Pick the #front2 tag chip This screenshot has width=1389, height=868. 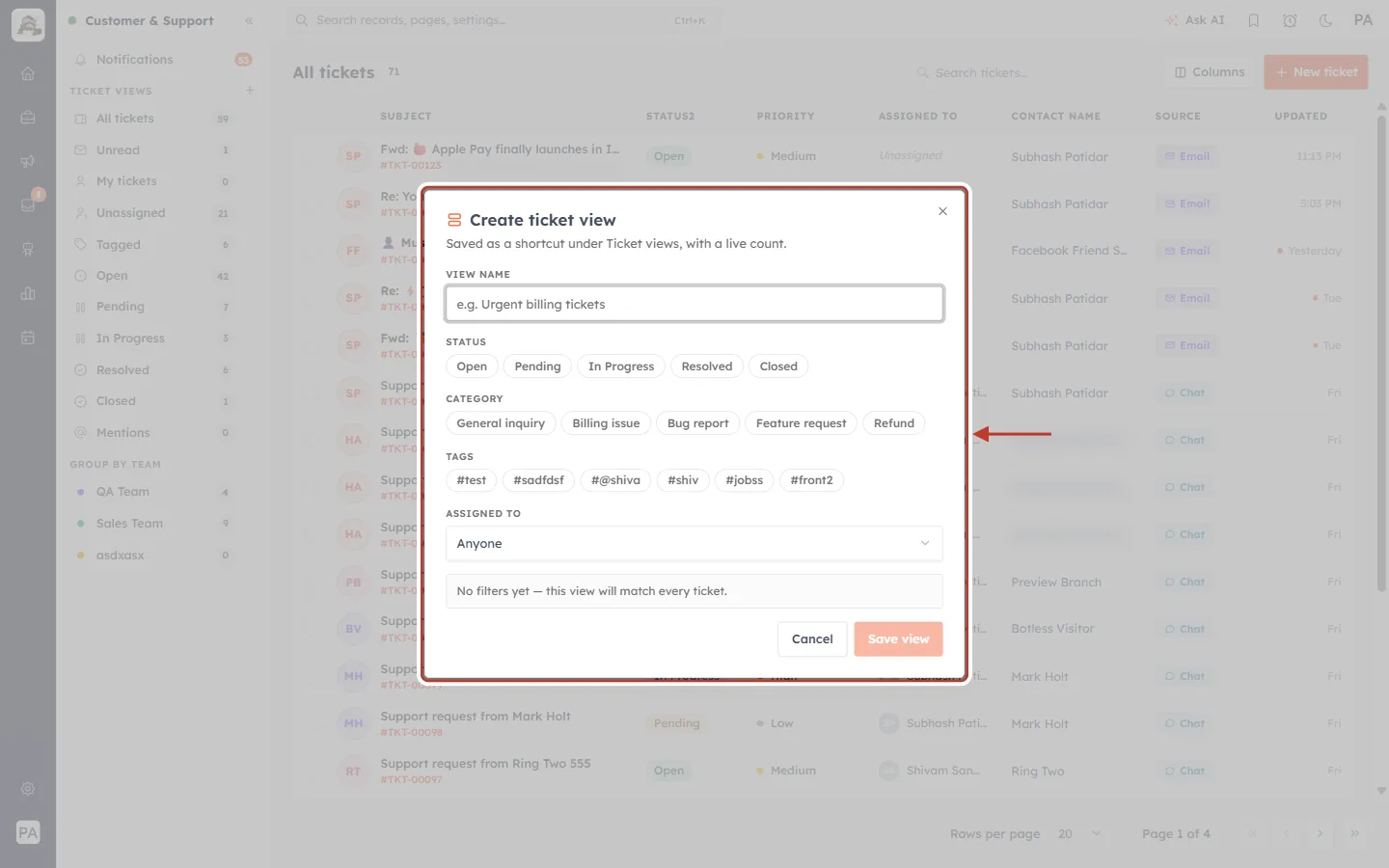[x=811, y=480]
